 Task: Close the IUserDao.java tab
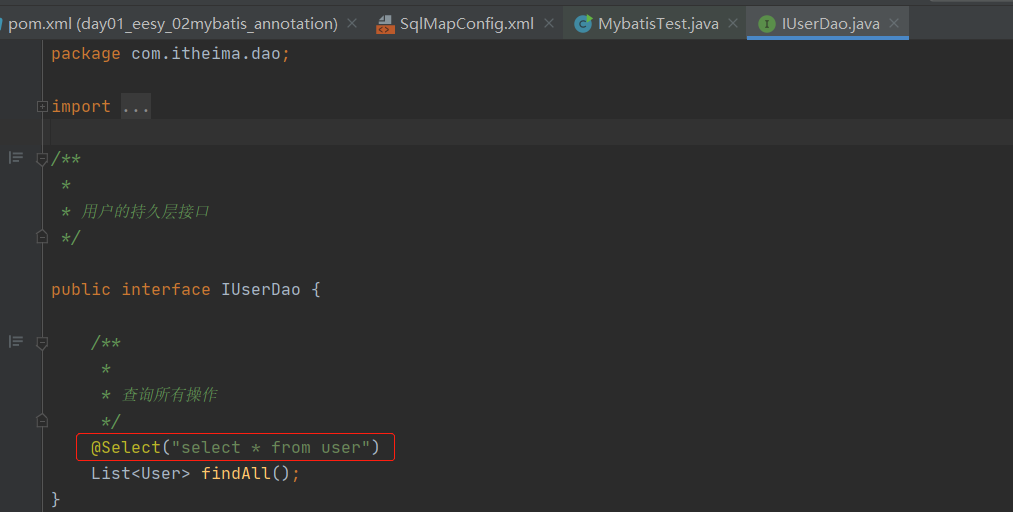(893, 23)
